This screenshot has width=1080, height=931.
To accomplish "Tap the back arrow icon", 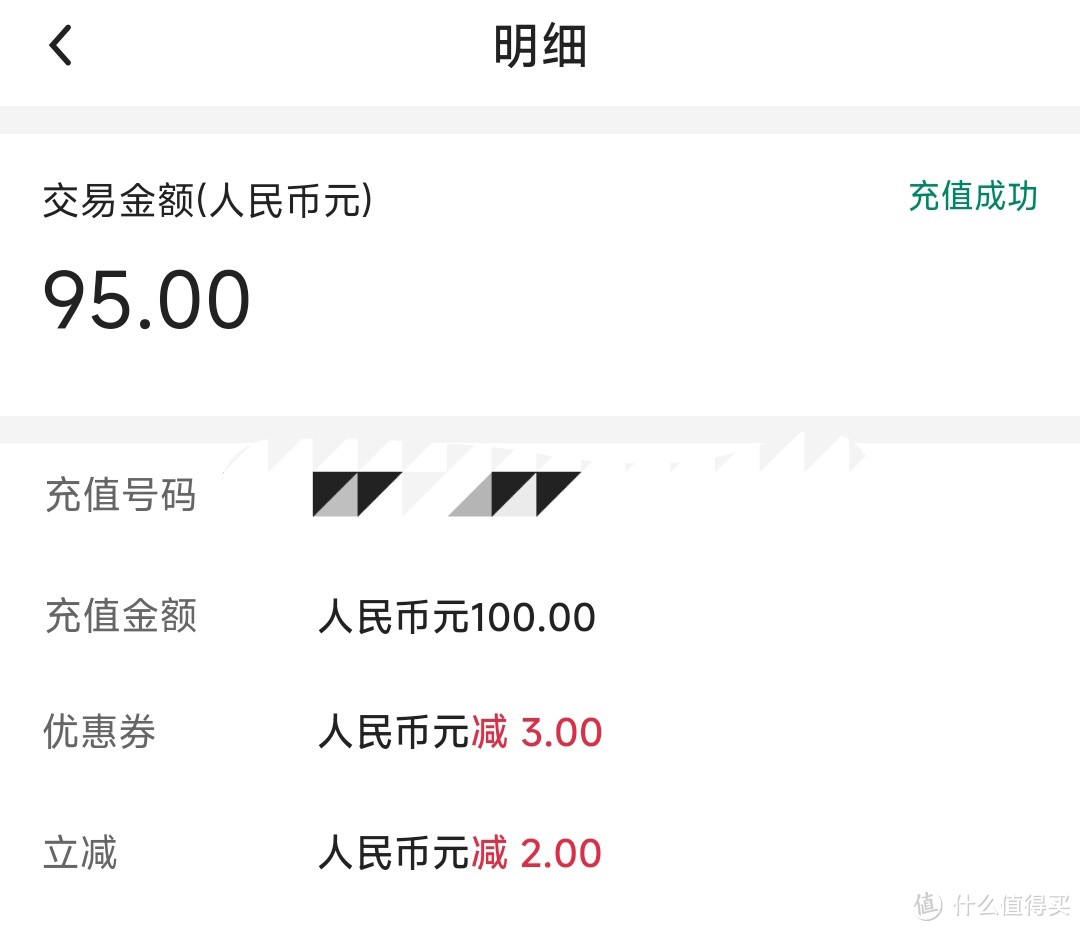I will [x=61, y=45].
